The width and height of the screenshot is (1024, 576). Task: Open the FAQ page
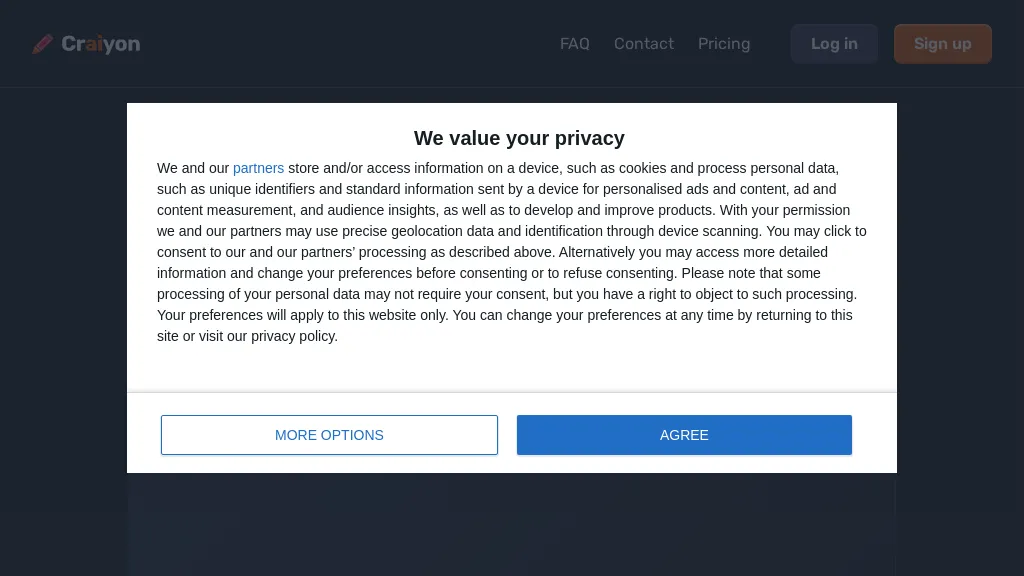coord(574,44)
